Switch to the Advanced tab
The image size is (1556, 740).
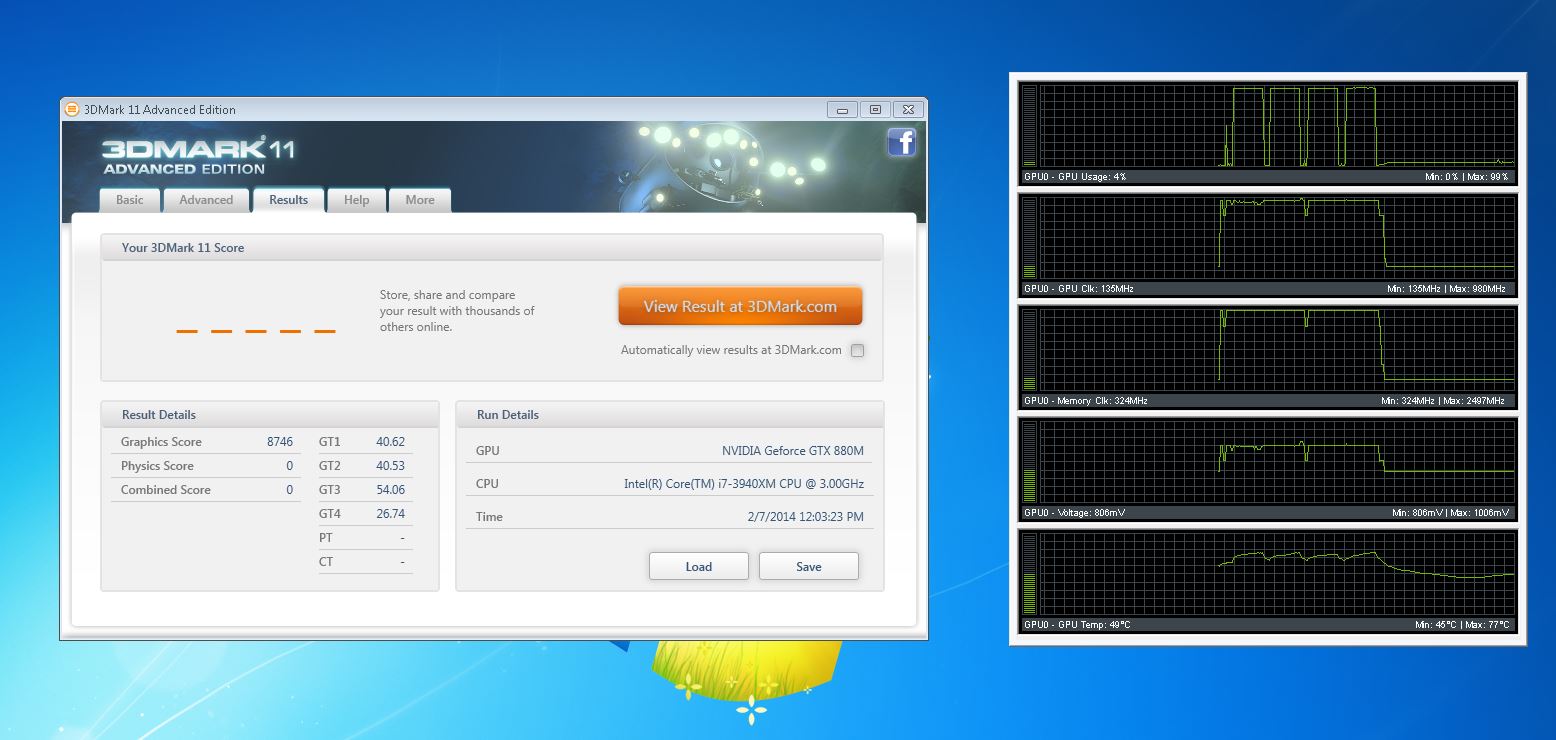pyautogui.click(x=206, y=200)
